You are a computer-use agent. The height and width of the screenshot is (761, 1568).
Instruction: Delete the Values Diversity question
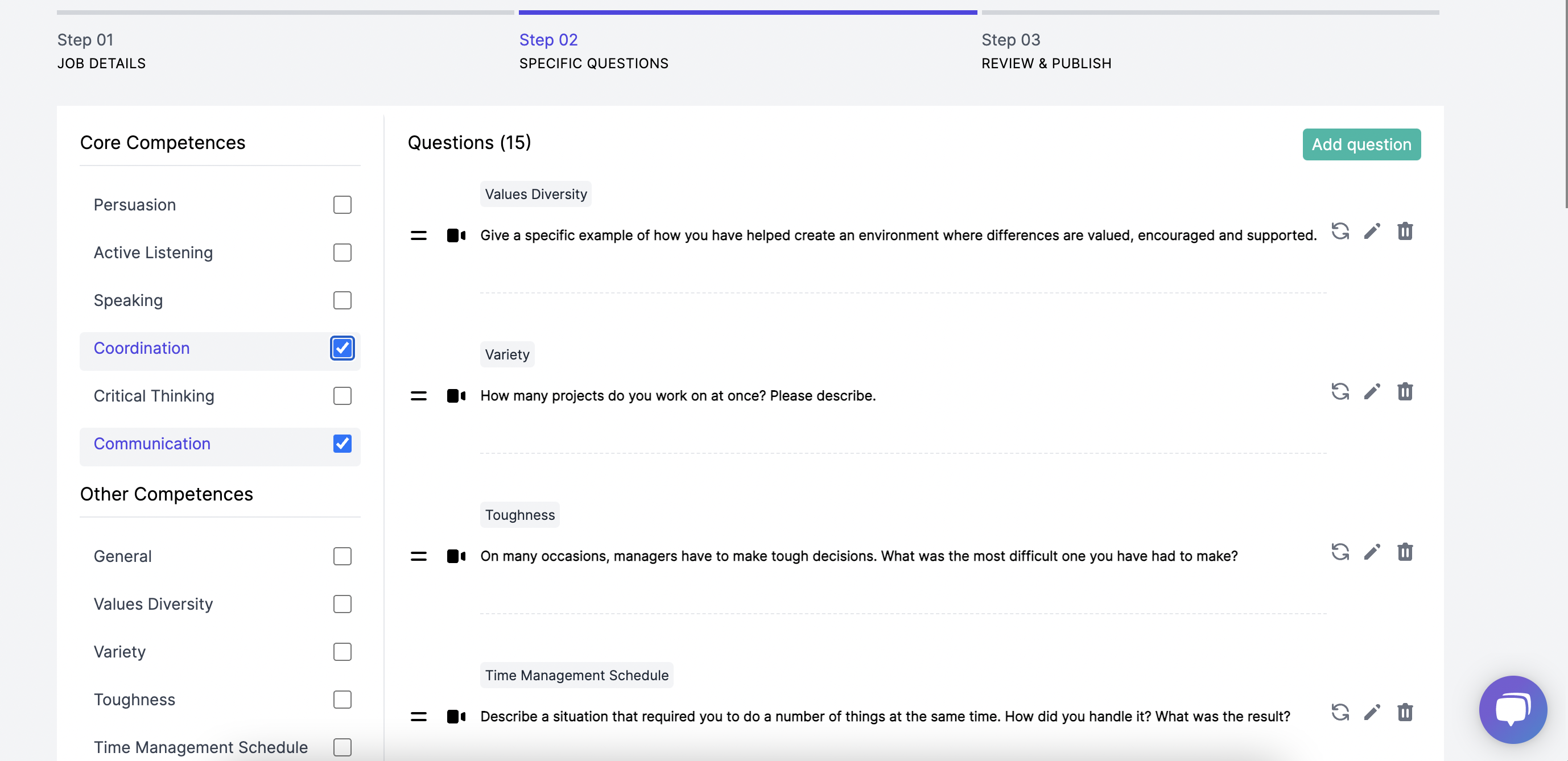tap(1405, 231)
